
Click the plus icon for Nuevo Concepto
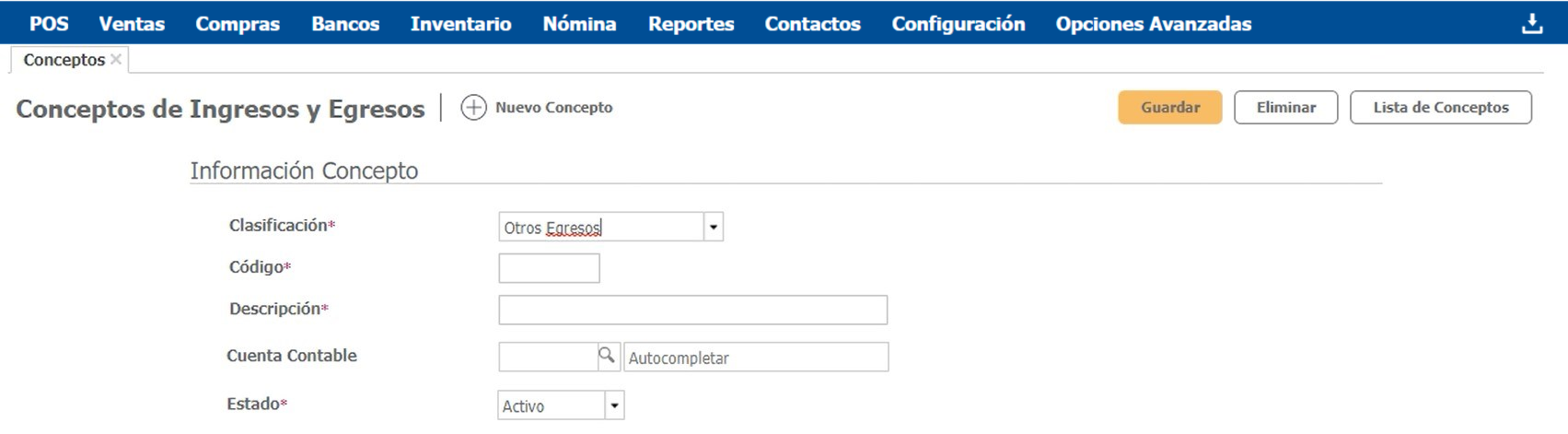pyautogui.click(x=473, y=108)
